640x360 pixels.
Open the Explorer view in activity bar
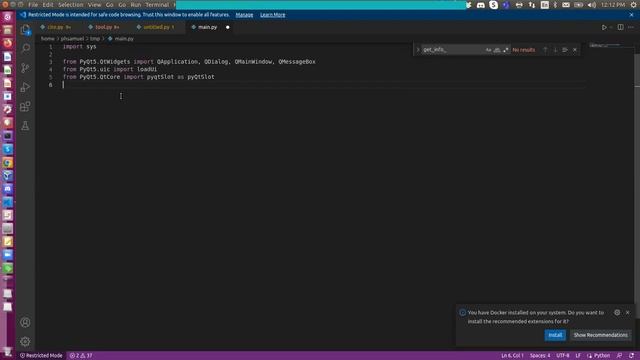coord(25,29)
